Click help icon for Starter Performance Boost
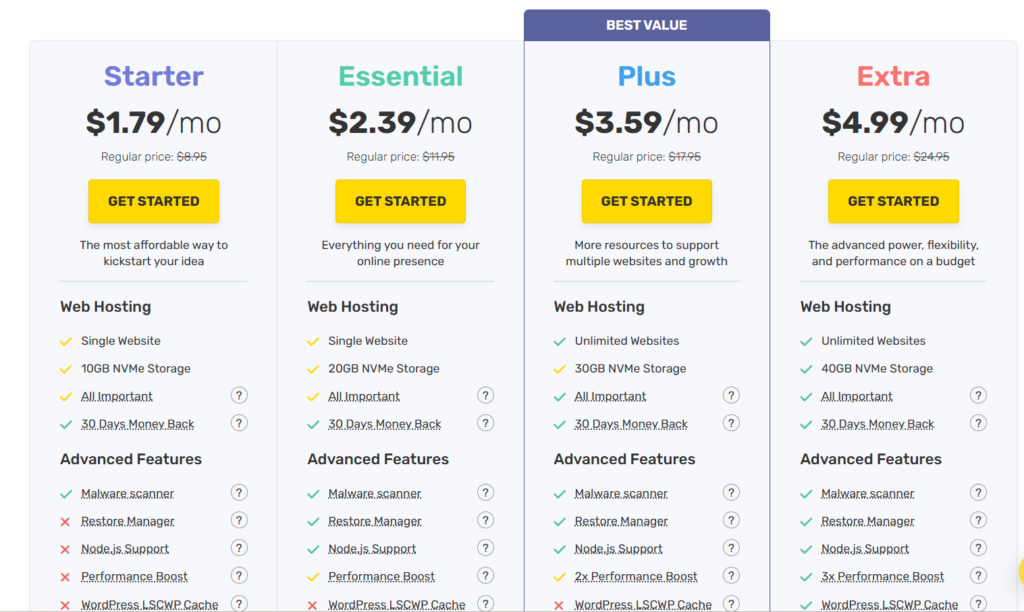The image size is (1024, 612). (x=239, y=576)
